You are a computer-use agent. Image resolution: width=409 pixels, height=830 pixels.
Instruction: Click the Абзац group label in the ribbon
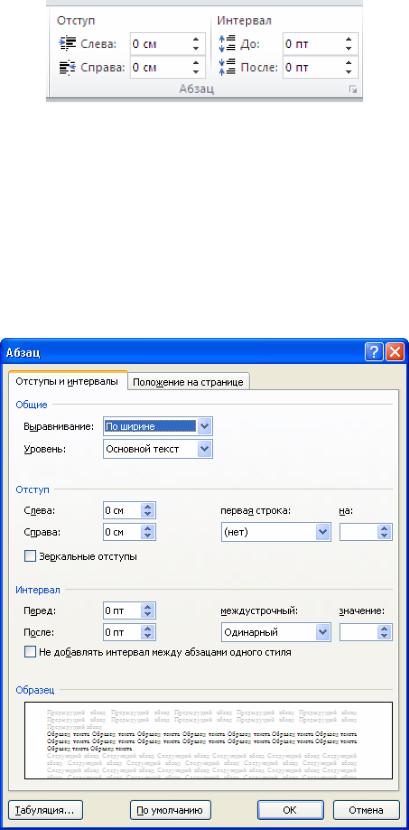[x=196, y=89]
